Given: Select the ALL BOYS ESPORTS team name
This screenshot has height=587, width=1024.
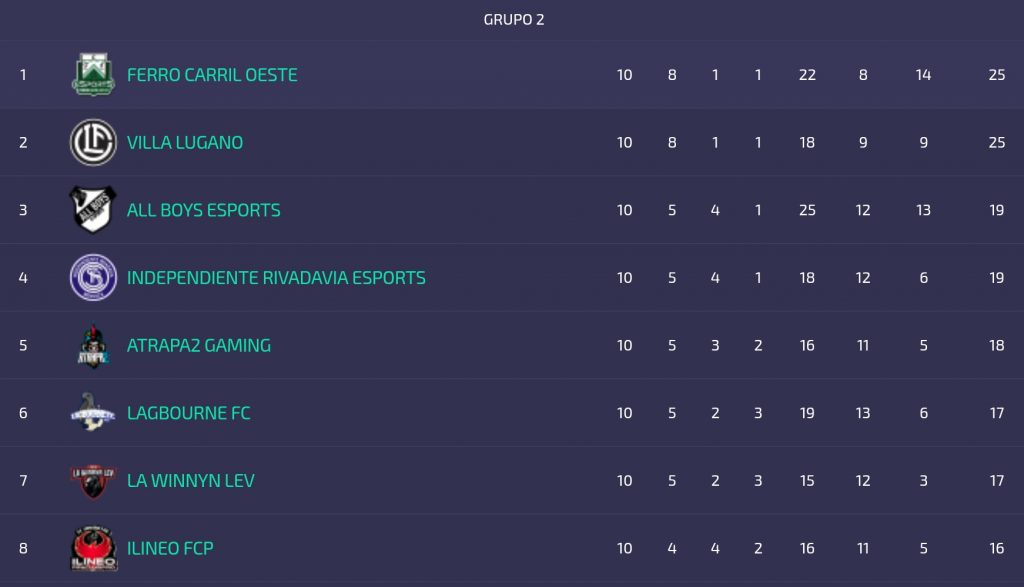Looking at the screenshot, I should point(204,210).
